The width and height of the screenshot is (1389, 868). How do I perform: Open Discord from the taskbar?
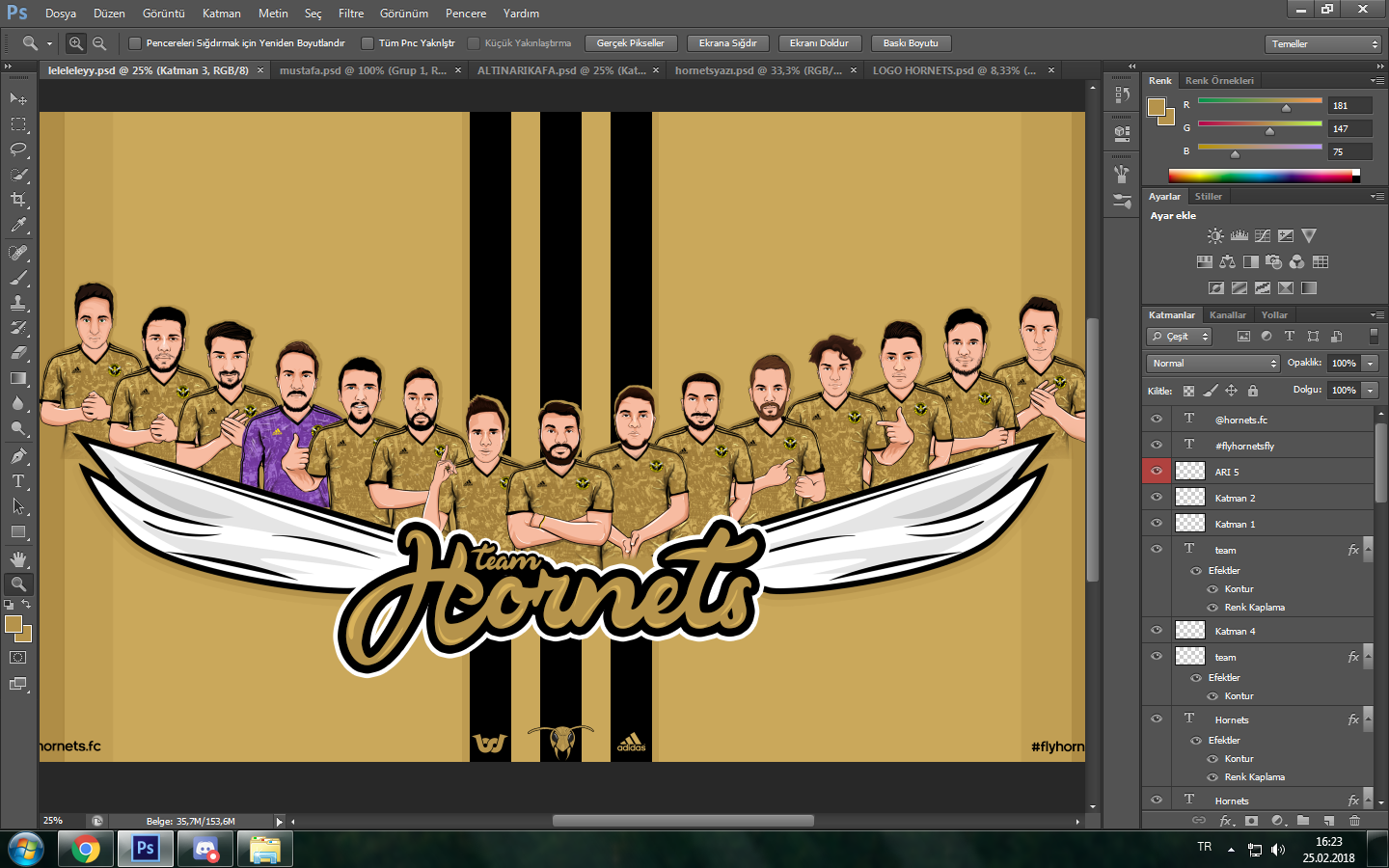[205, 850]
